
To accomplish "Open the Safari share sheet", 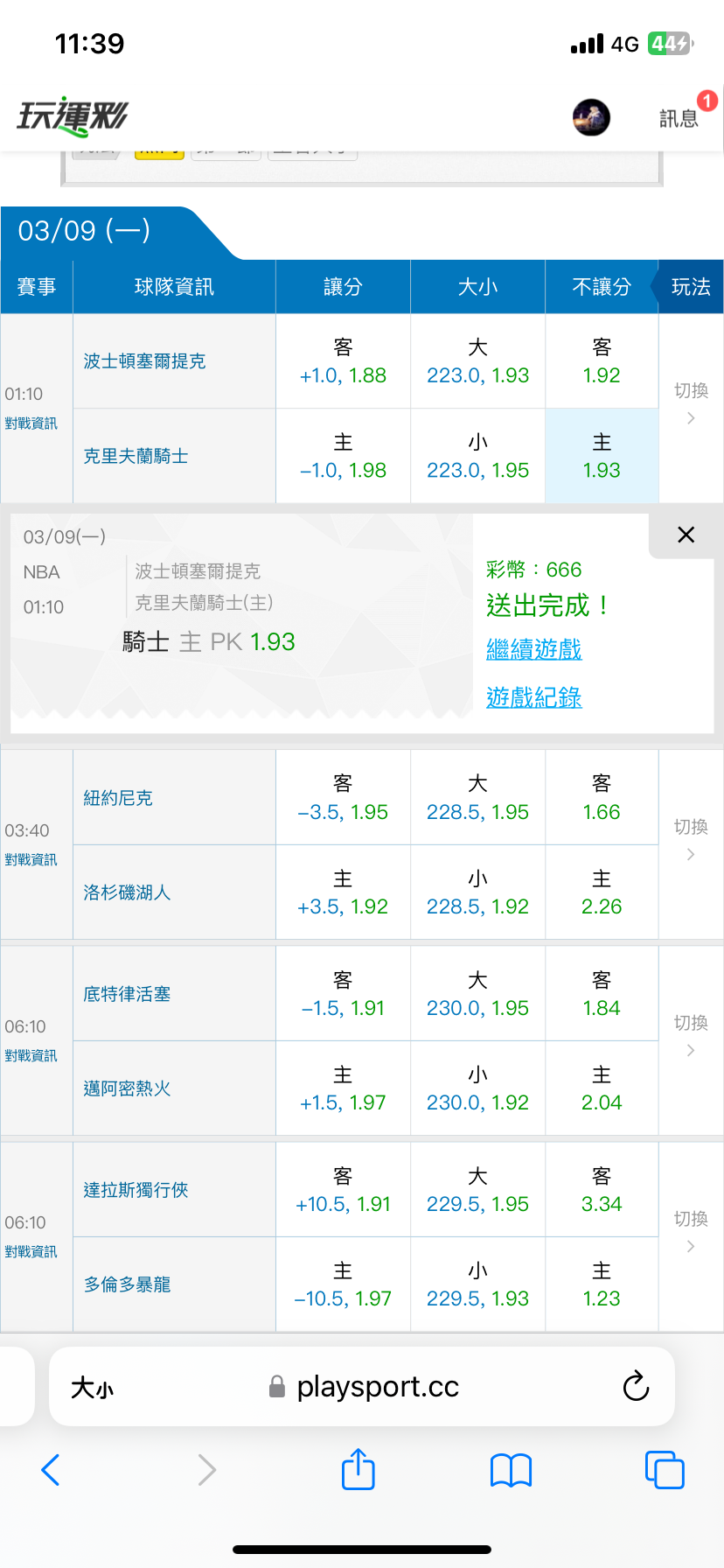I will pyautogui.click(x=358, y=1470).
